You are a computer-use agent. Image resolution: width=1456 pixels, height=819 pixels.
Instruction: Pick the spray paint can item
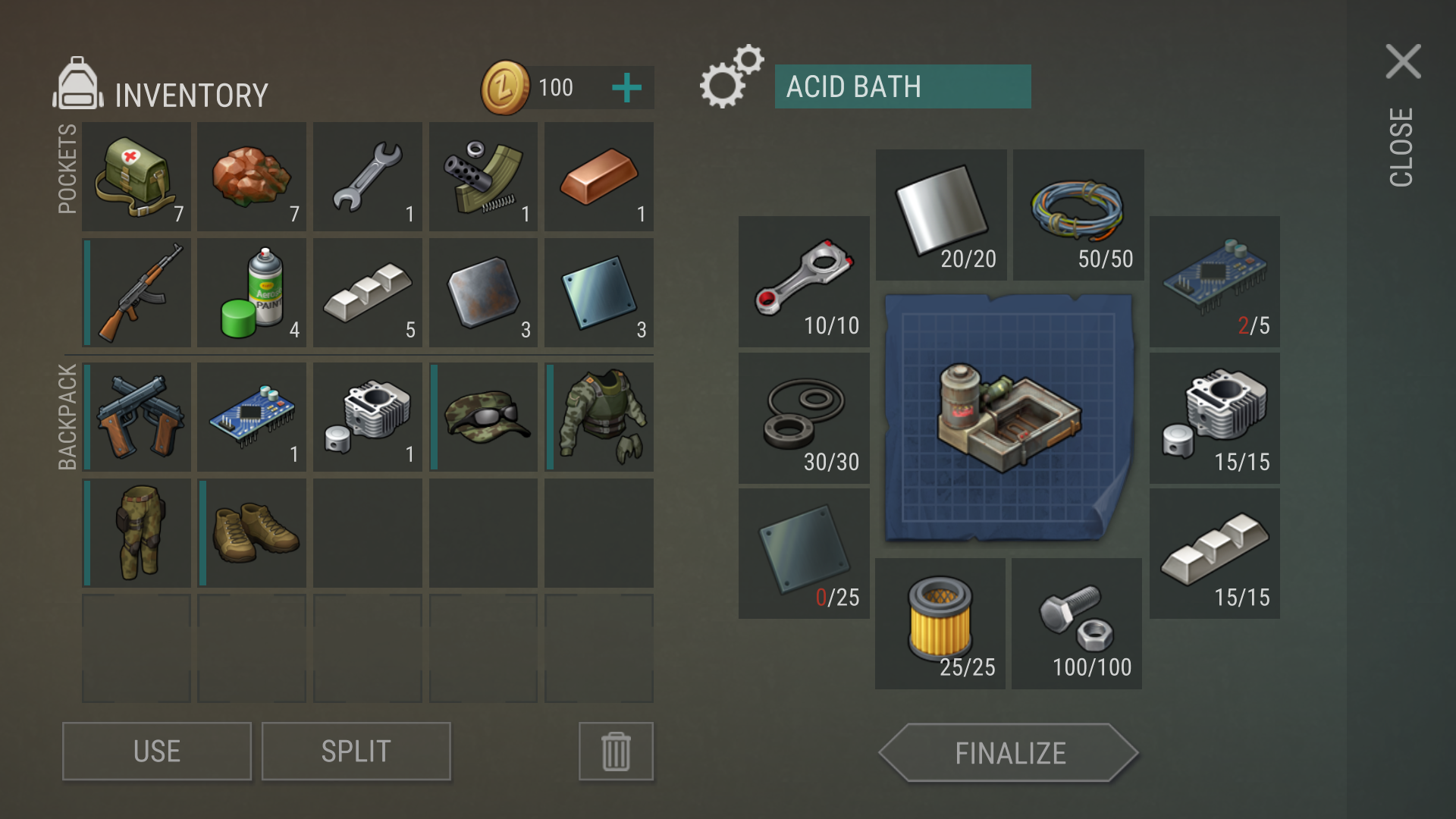point(252,293)
